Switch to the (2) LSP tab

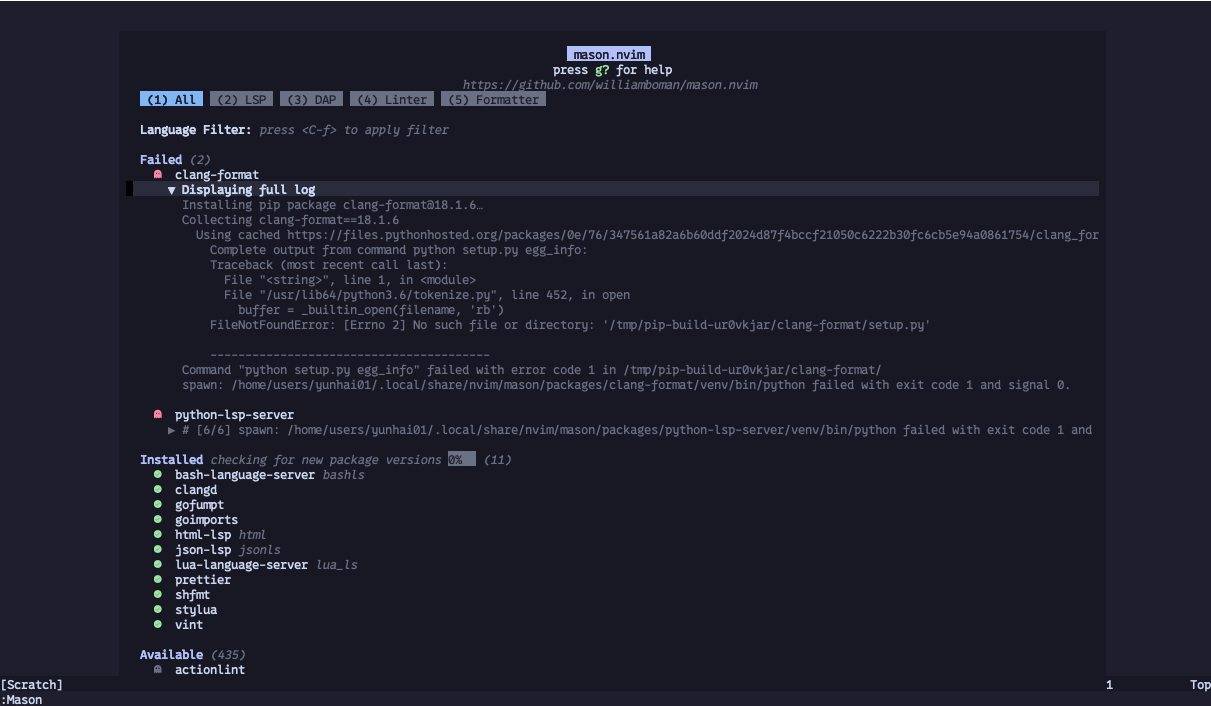click(242, 99)
